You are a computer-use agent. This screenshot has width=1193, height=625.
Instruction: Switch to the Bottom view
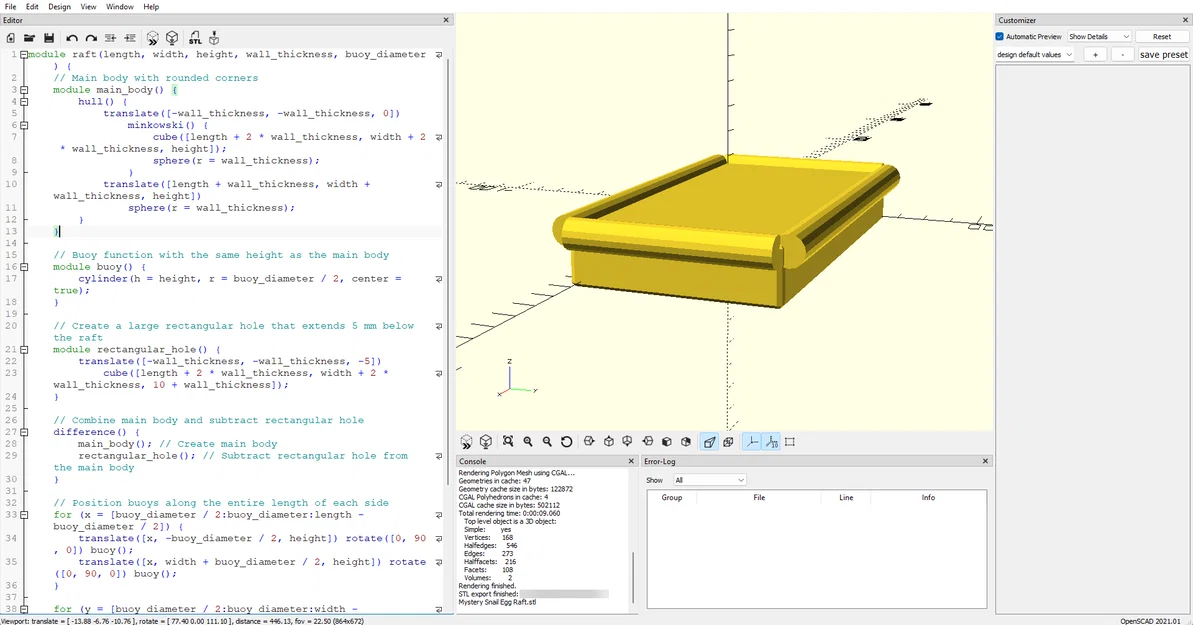(x=628, y=442)
